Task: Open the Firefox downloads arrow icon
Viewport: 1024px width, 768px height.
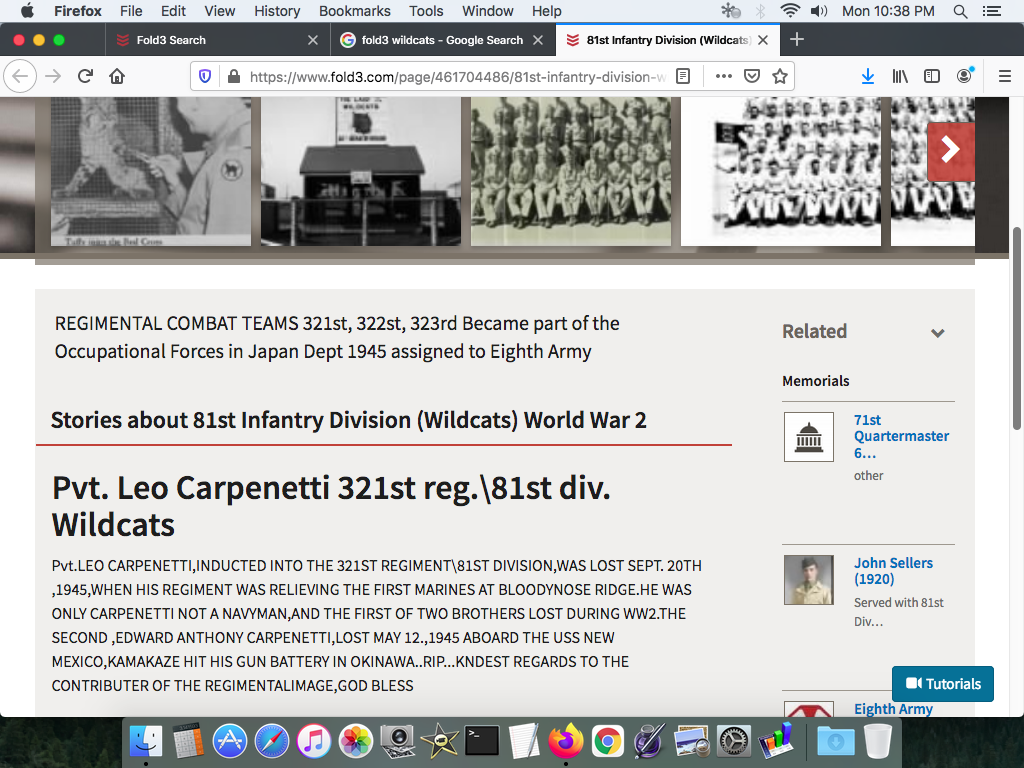Action: (868, 76)
